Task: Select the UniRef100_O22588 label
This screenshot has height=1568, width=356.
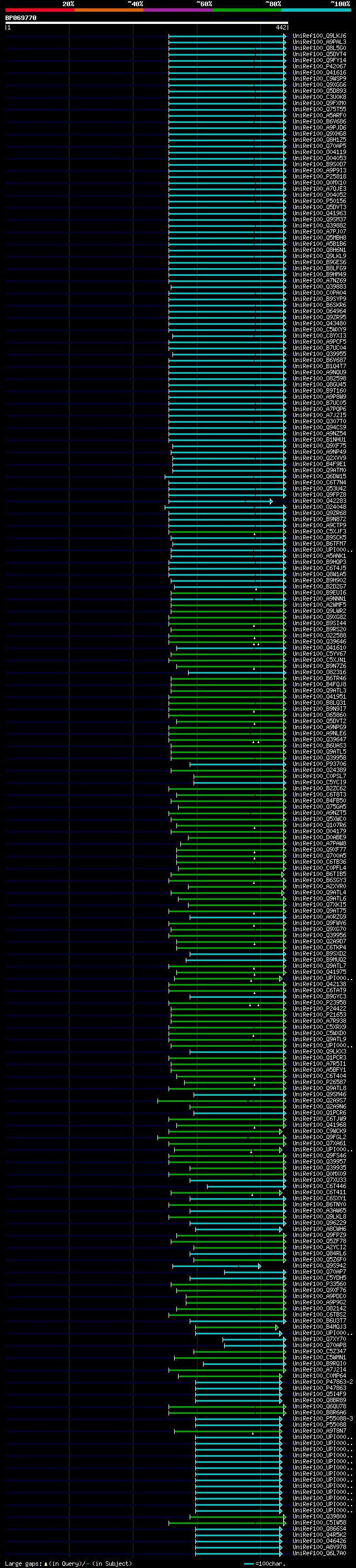Action: coord(319,635)
